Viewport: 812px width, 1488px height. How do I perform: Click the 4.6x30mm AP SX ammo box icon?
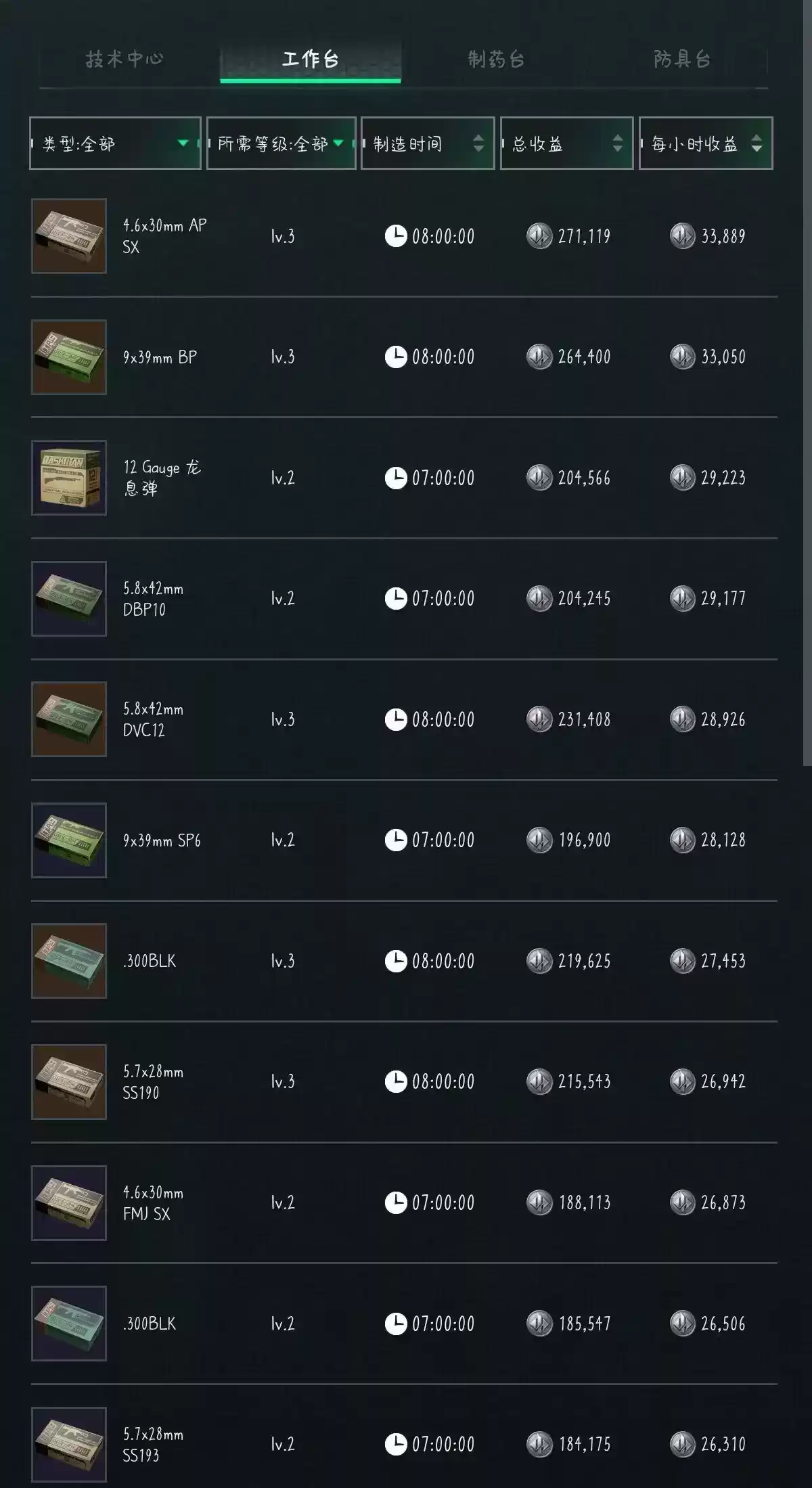point(69,236)
